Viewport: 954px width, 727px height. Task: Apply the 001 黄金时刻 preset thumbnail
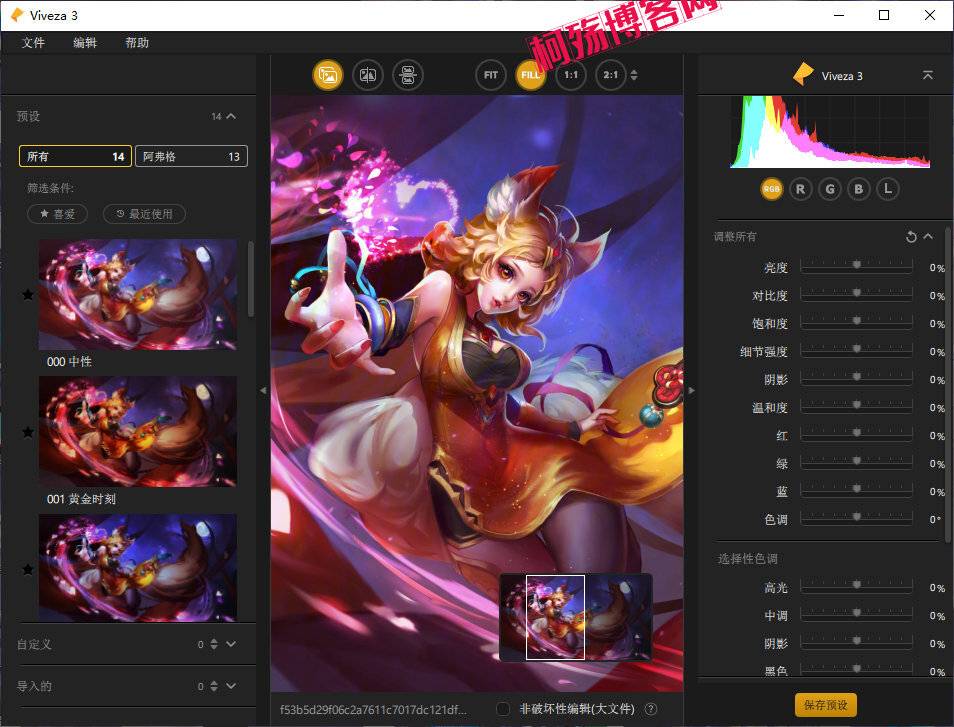tap(138, 431)
